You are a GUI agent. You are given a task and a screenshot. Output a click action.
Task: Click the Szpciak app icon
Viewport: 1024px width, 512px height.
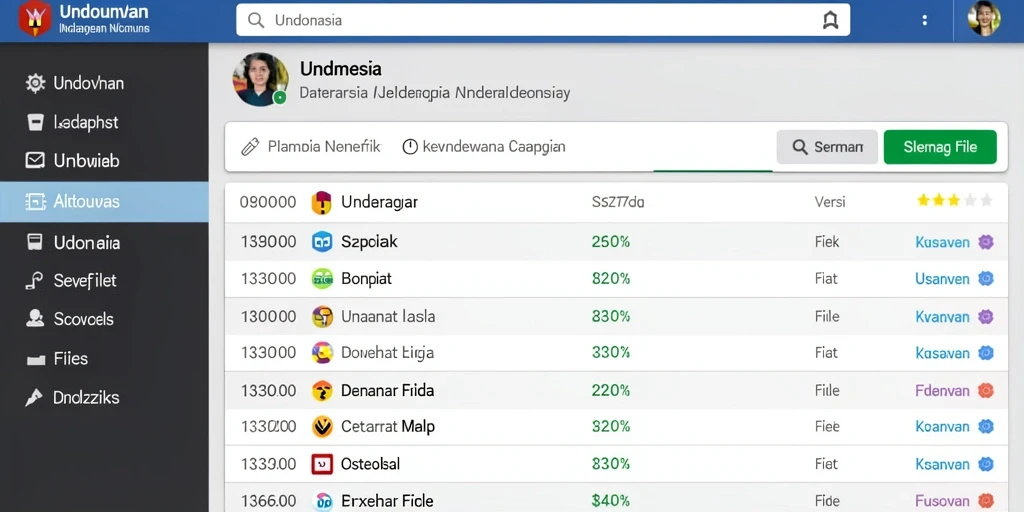323,242
